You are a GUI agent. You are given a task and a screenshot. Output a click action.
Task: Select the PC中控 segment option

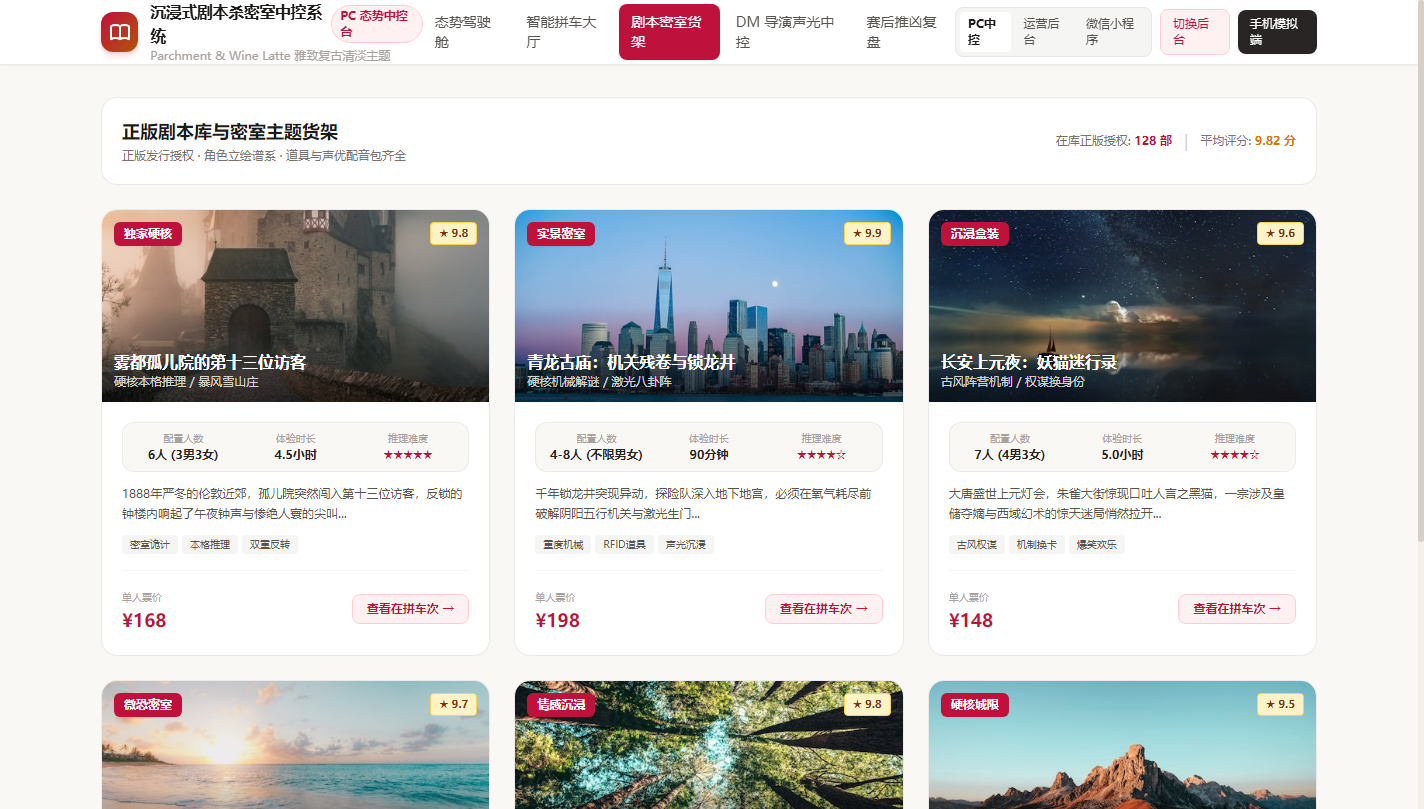coord(984,32)
